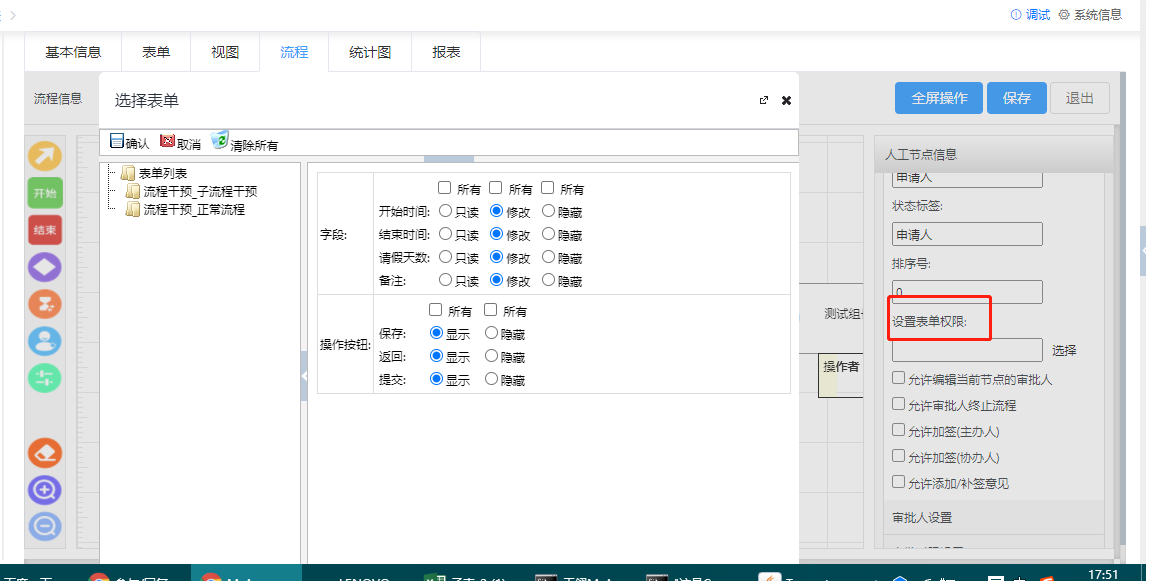1150x581 pixels.
Task: Switch to the 基本信息 tab
Action: click(x=73, y=52)
